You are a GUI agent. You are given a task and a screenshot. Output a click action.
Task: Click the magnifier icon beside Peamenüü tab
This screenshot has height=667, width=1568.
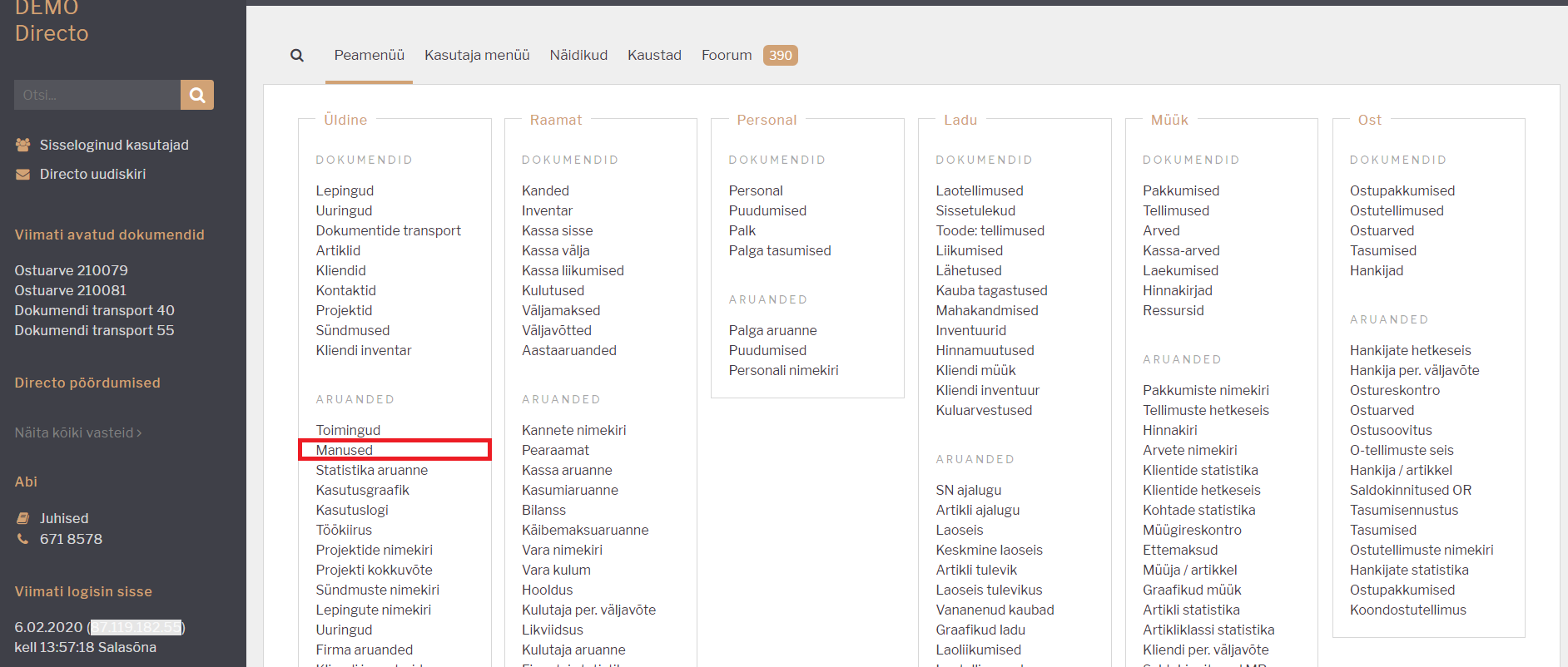click(297, 56)
